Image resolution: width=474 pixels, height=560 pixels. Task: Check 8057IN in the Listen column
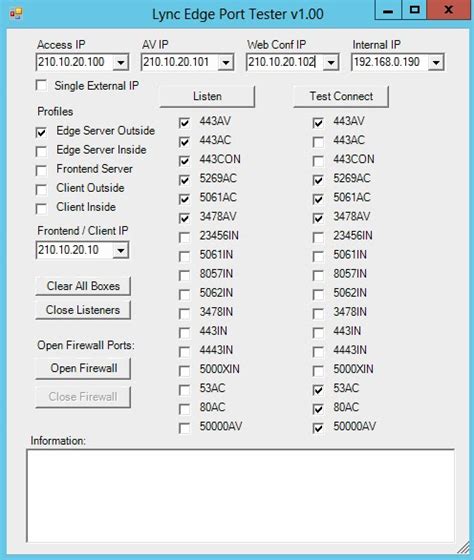click(184, 275)
